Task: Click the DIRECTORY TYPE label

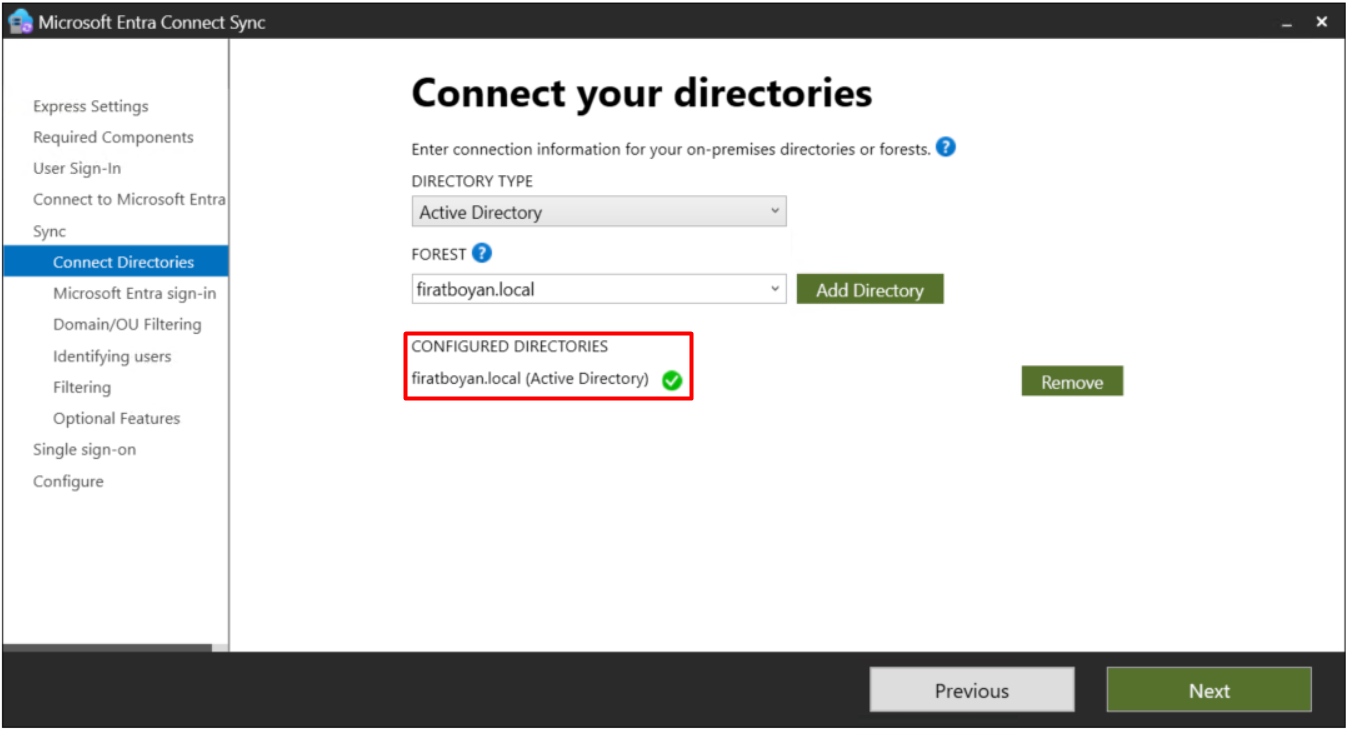Action: coord(472,181)
